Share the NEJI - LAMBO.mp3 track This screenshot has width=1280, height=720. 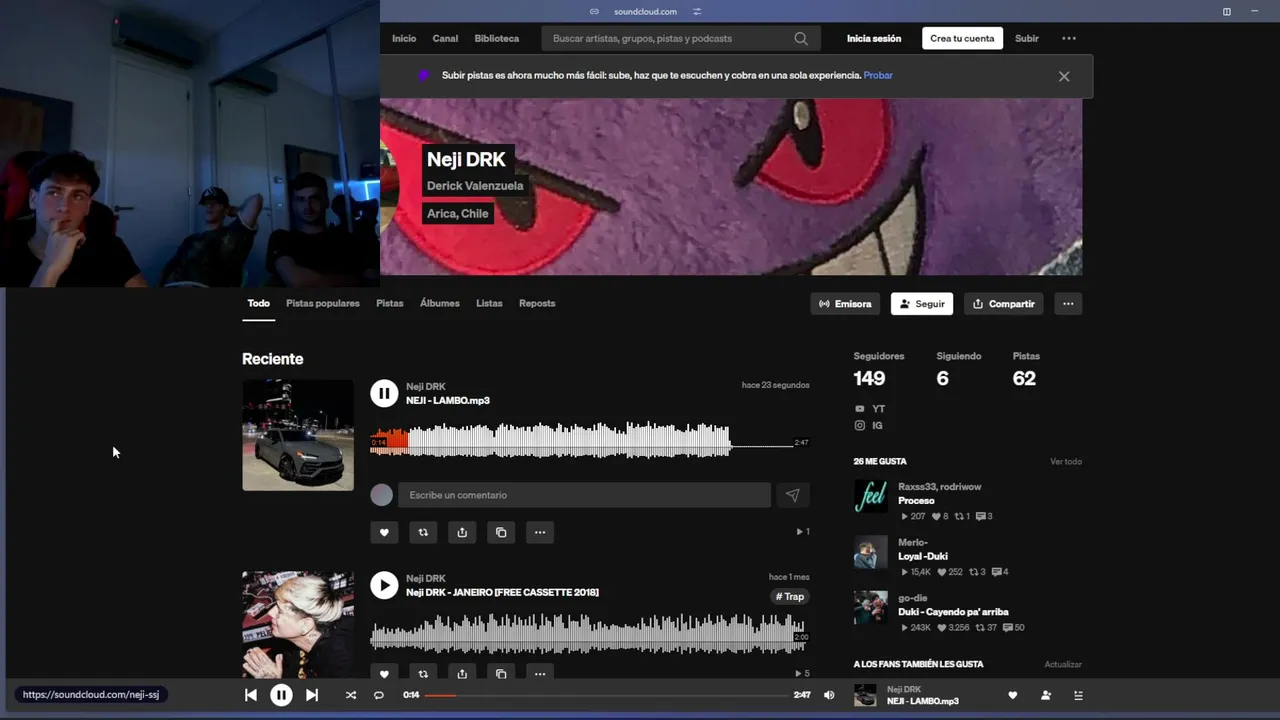462,532
